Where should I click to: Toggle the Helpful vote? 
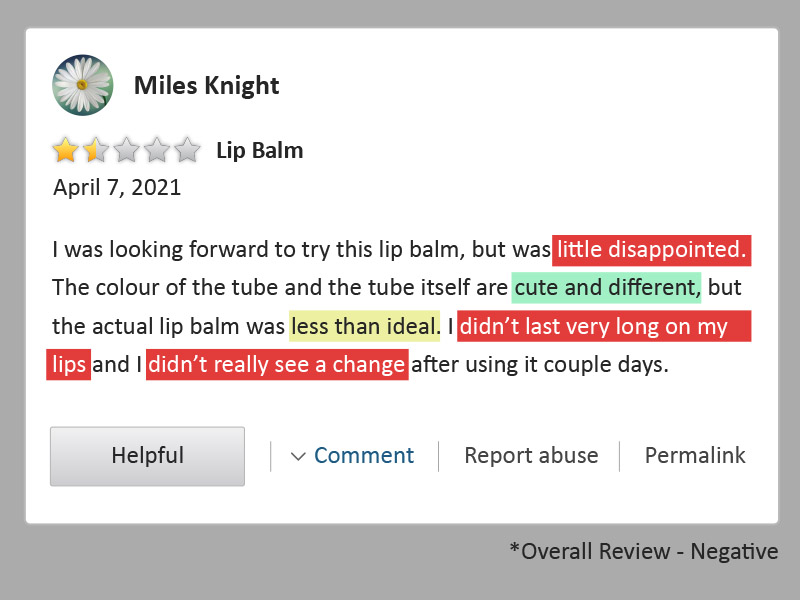(x=147, y=456)
